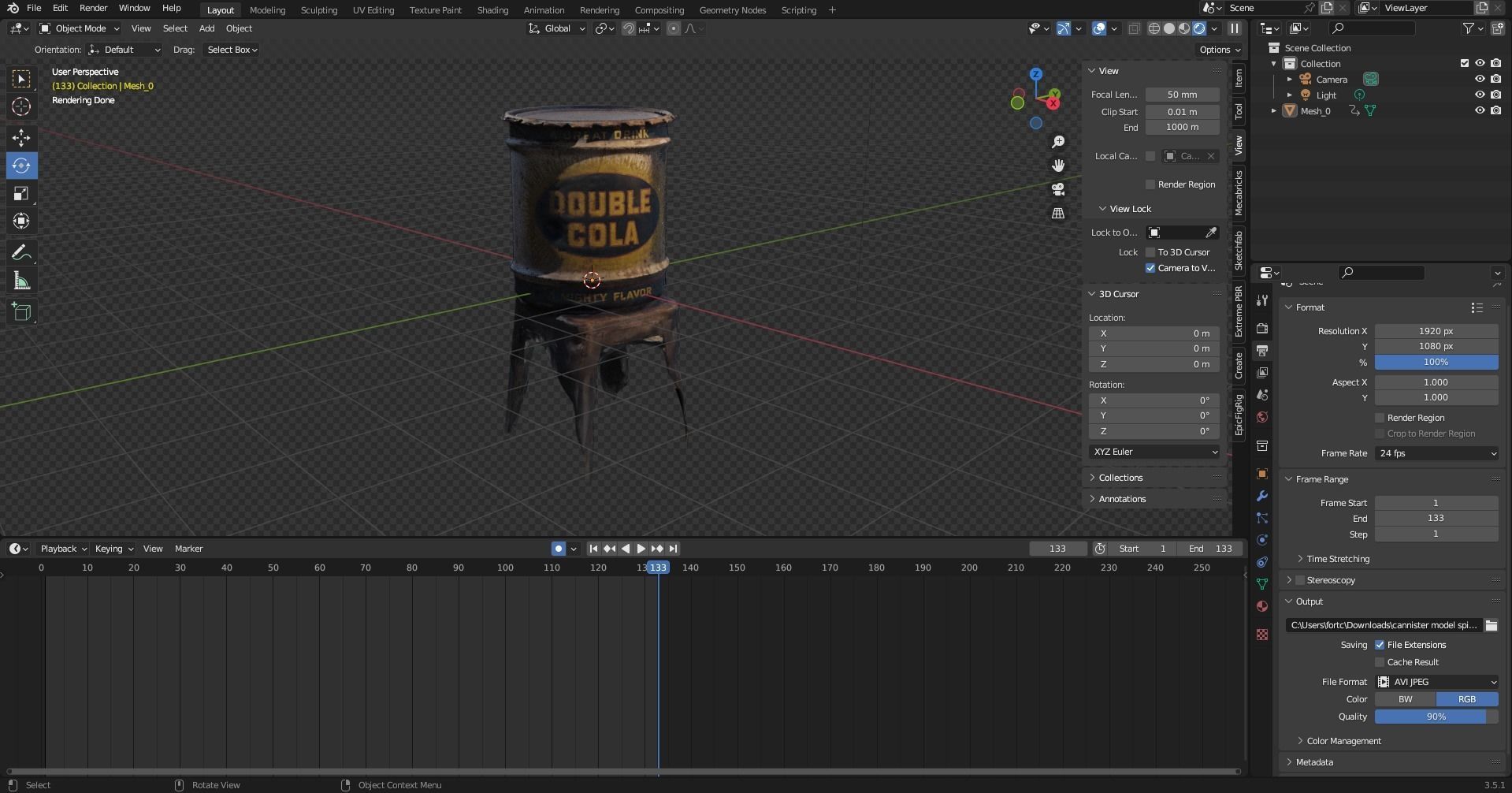Click Focal Length 50 mm field

click(1182, 95)
